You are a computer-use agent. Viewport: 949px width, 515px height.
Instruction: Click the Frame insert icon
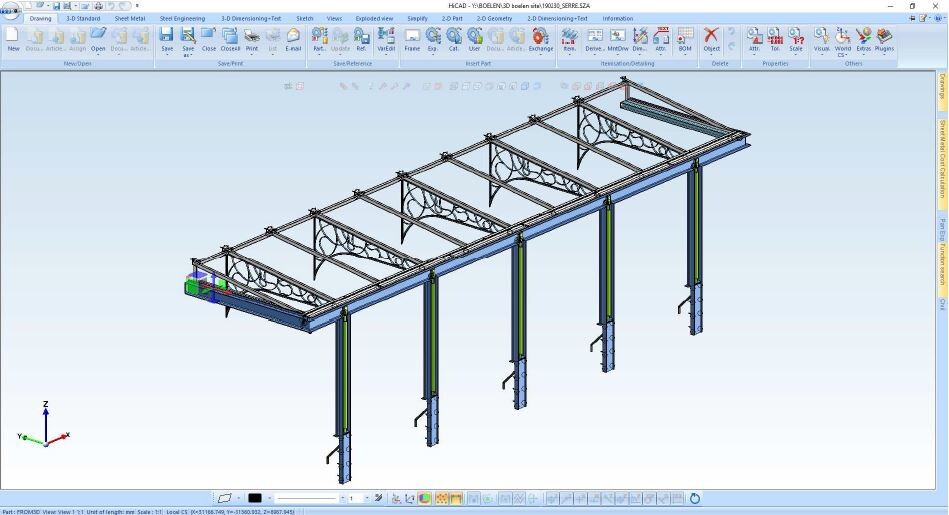pyautogui.click(x=412, y=38)
